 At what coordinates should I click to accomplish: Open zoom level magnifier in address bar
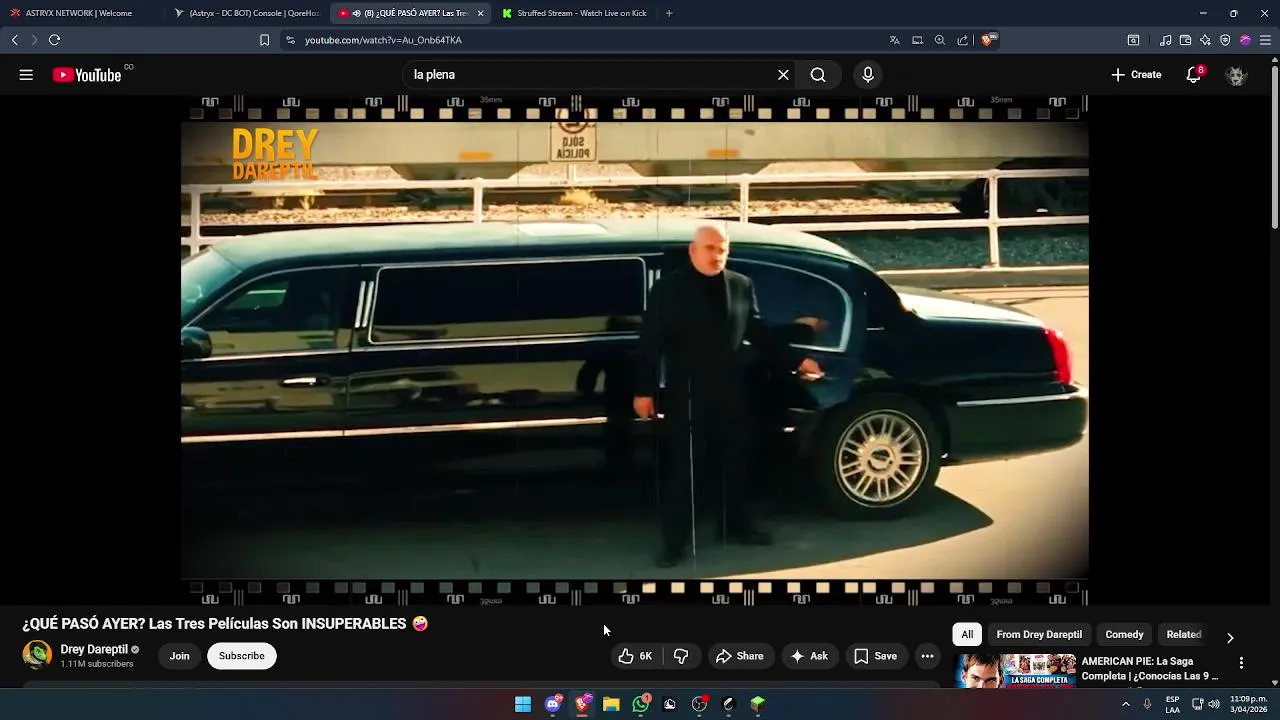click(x=940, y=40)
